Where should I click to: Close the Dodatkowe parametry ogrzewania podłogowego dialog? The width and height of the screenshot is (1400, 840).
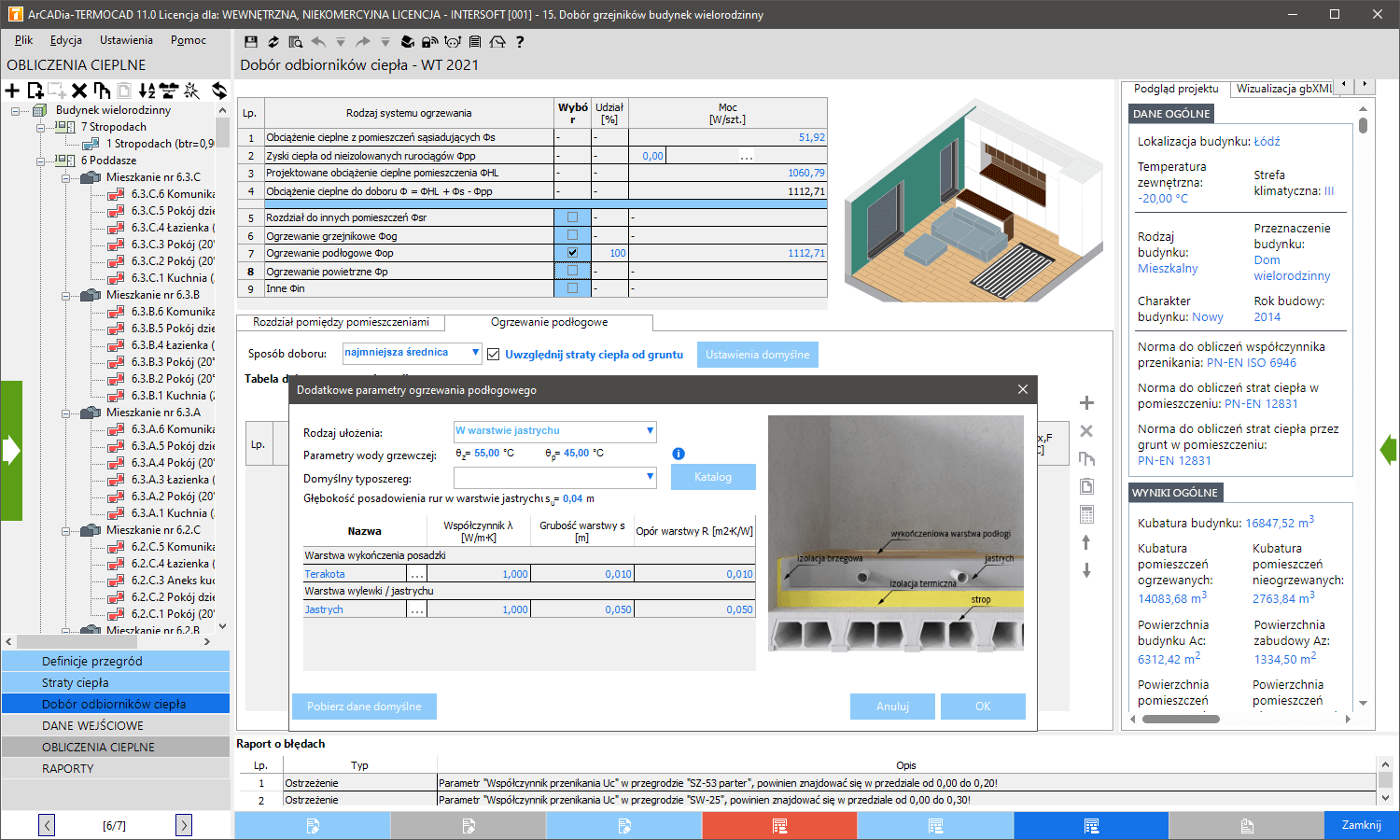(x=1023, y=389)
